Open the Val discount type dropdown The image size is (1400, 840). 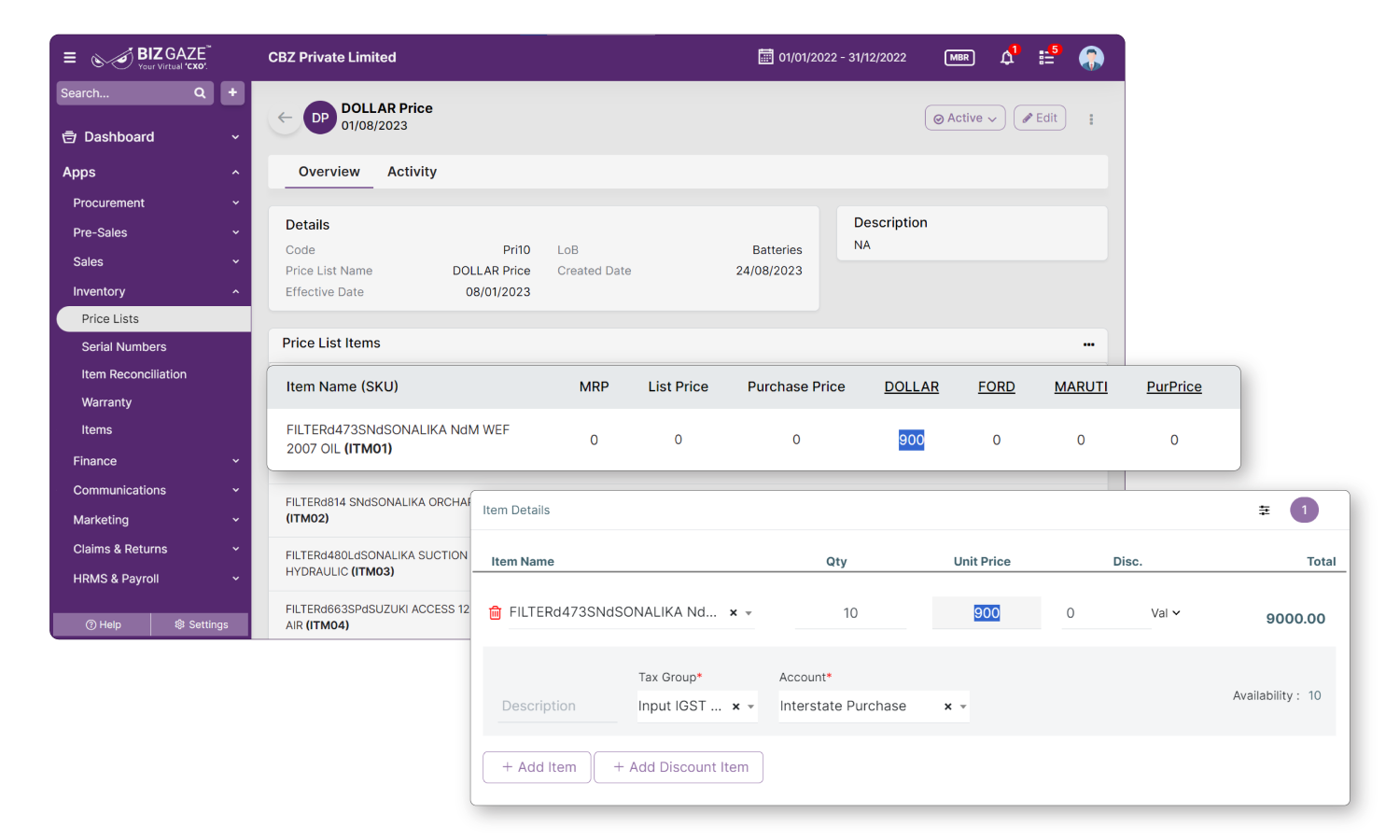[x=1166, y=613]
